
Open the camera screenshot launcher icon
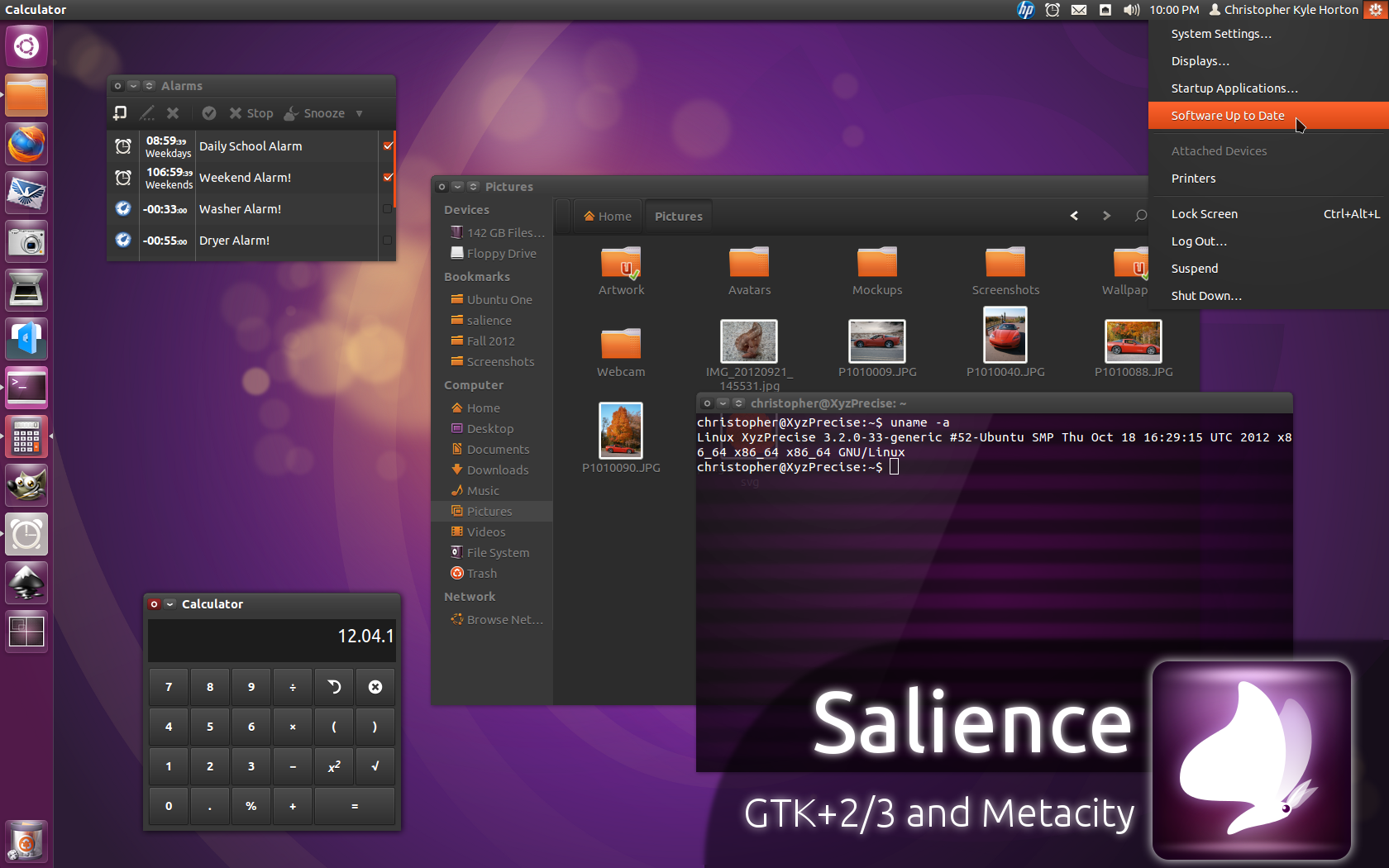click(26, 242)
